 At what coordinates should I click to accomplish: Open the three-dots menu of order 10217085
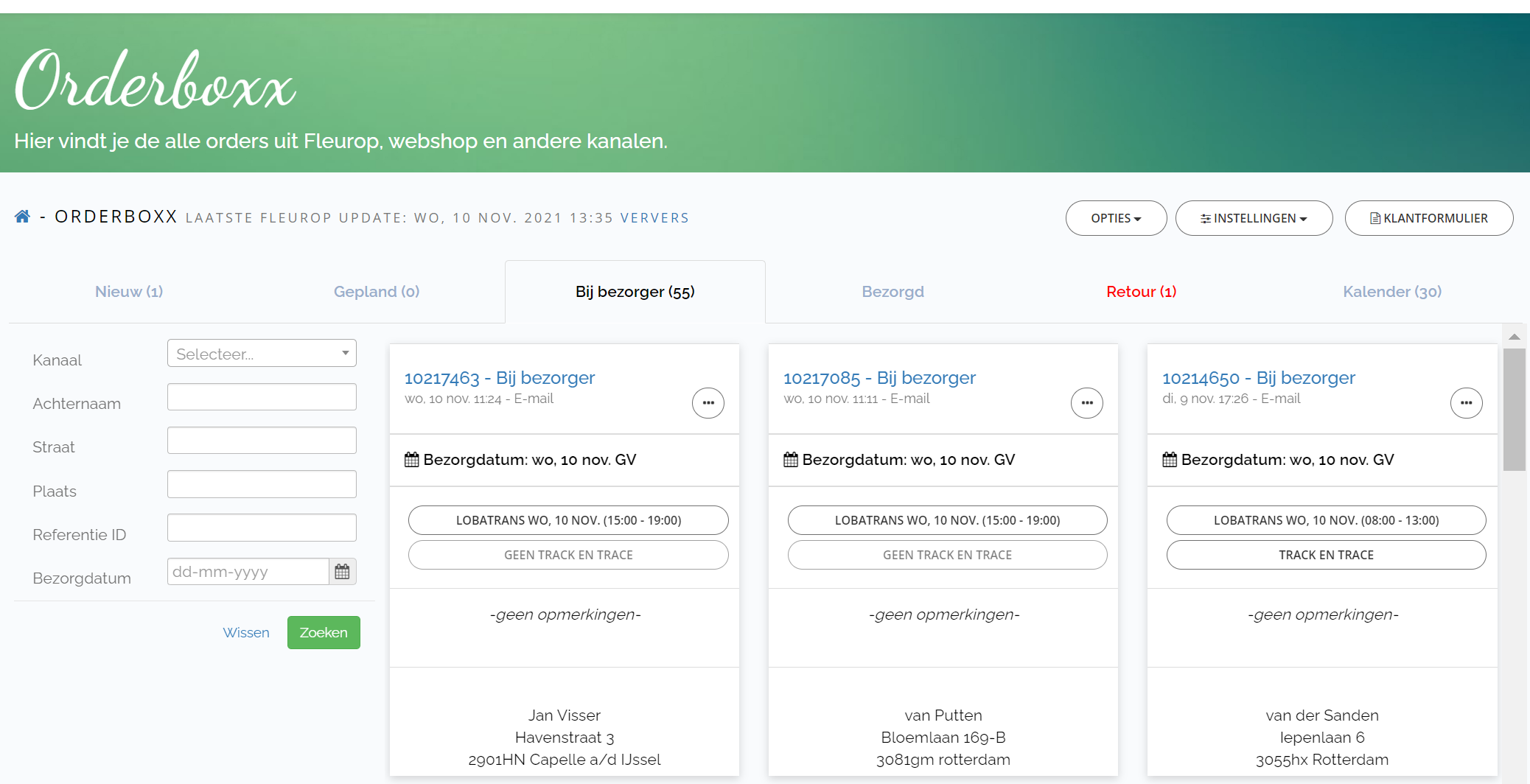coord(1087,403)
